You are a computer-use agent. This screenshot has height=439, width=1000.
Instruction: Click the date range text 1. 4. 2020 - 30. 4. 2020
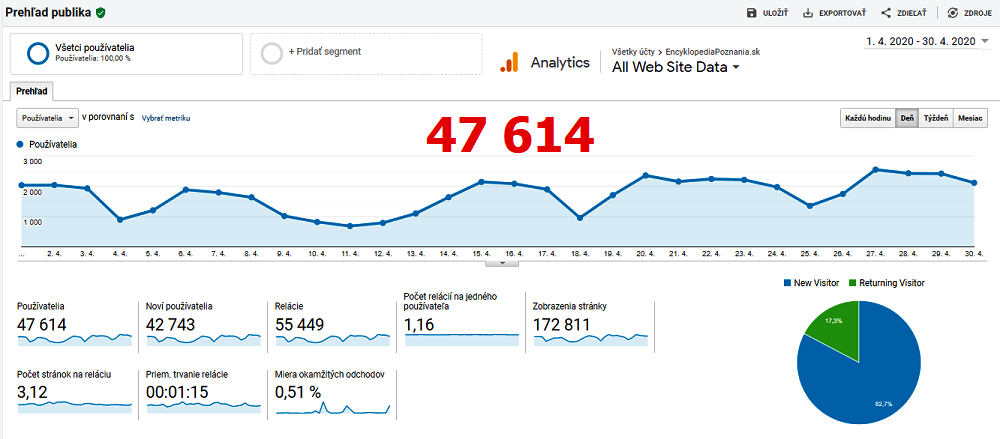pyautogui.click(x=921, y=41)
